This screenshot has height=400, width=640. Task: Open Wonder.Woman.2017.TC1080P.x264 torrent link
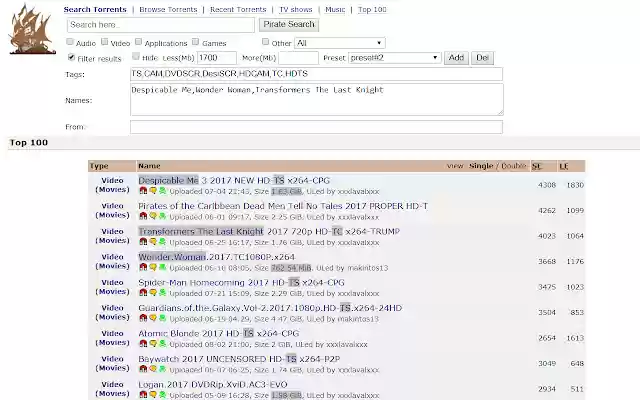pyautogui.click(x=216, y=257)
